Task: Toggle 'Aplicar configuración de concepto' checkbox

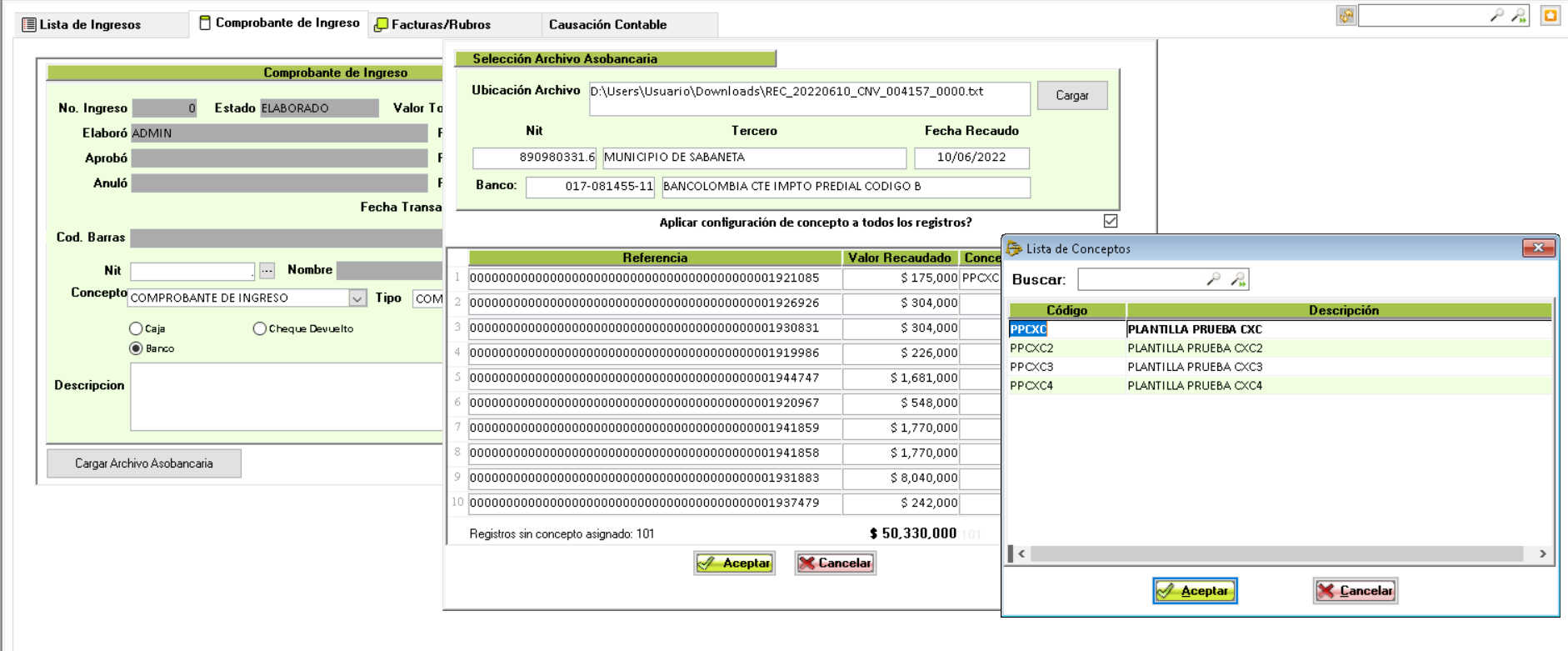Action: pyautogui.click(x=1110, y=222)
